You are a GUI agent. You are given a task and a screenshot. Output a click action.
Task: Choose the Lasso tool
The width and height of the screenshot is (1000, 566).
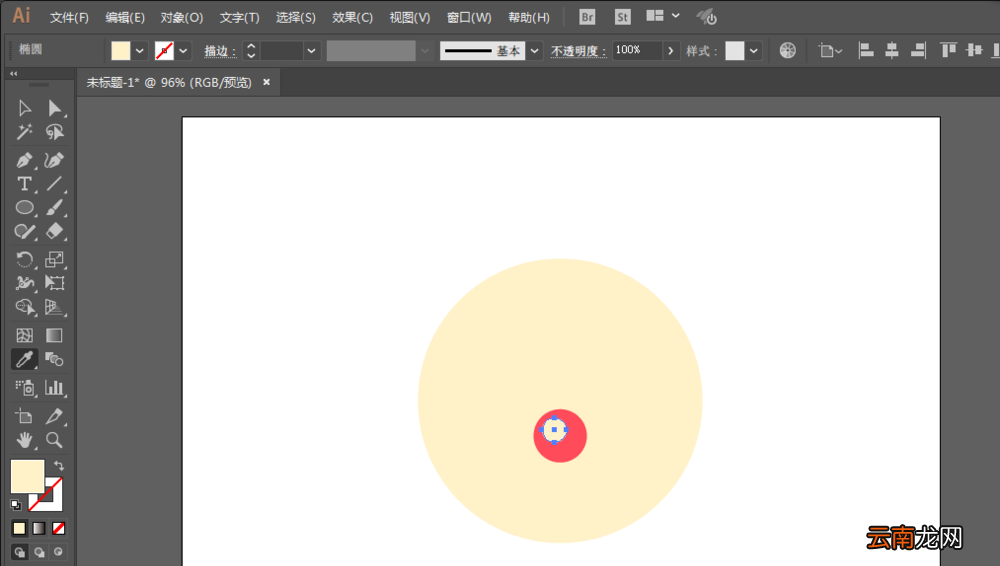(x=55, y=132)
